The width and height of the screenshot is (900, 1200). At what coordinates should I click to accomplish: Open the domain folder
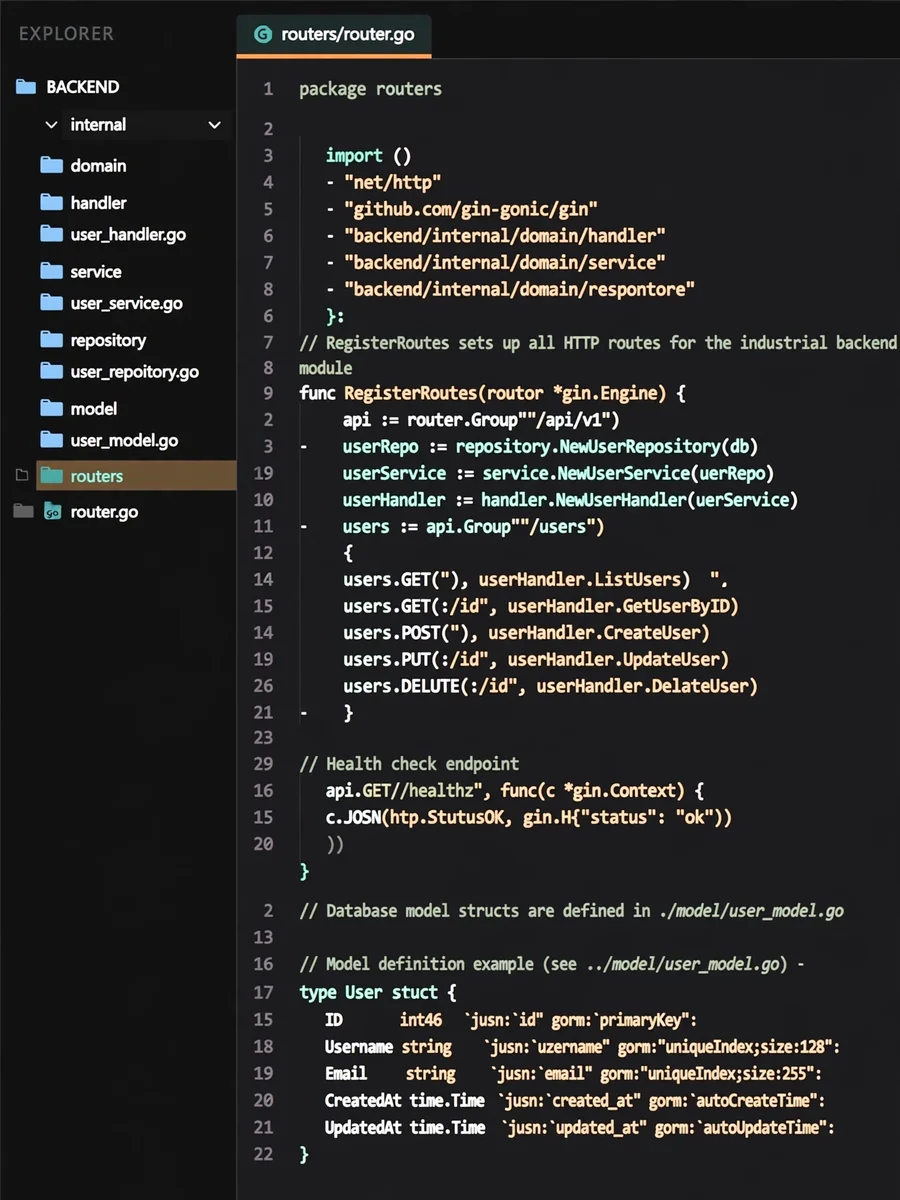98,165
